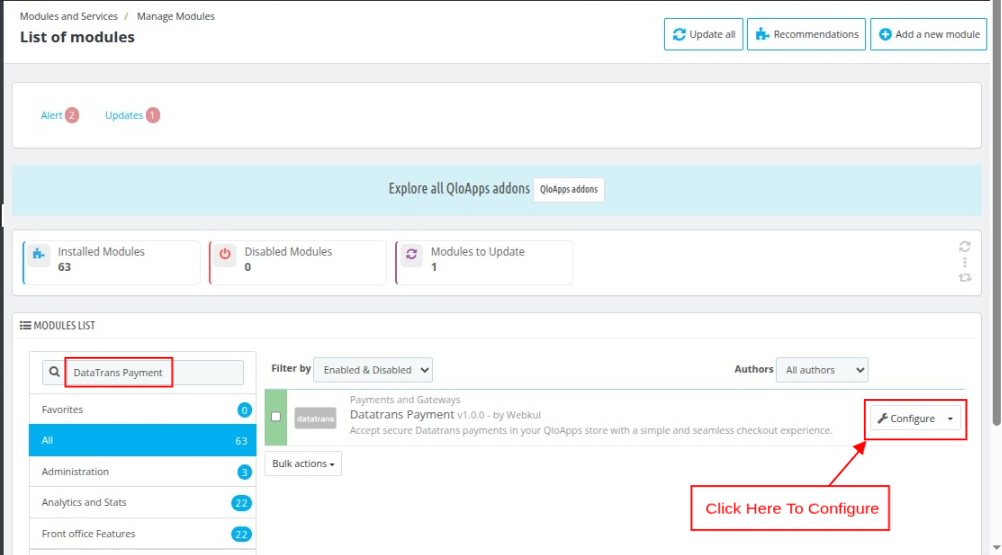Click the List of modules heading
Image resolution: width=1002 pixels, height=555 pixels.
pyautogui.click(x=77, y=37)
